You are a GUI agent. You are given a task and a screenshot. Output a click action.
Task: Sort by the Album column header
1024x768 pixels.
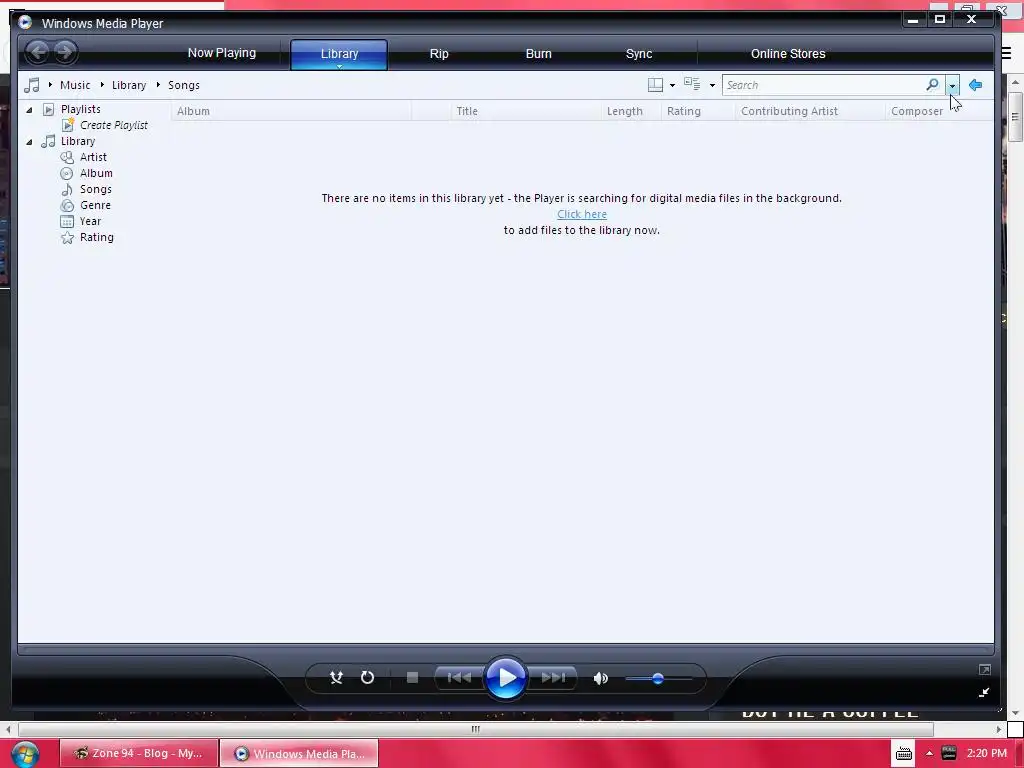tap(291, 111)
